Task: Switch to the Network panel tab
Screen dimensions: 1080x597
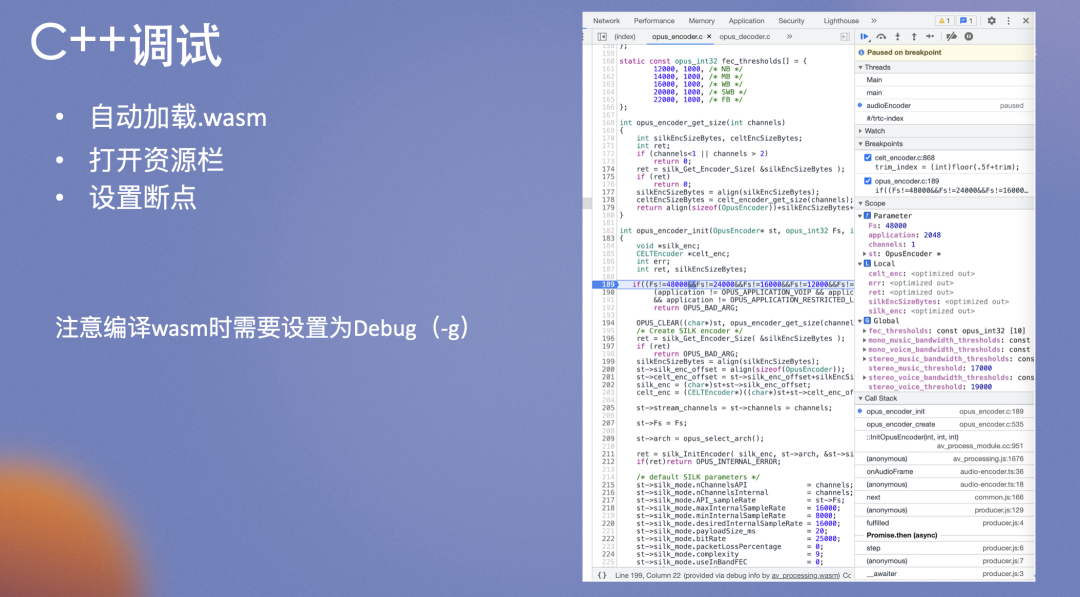Action: [606, 21]
